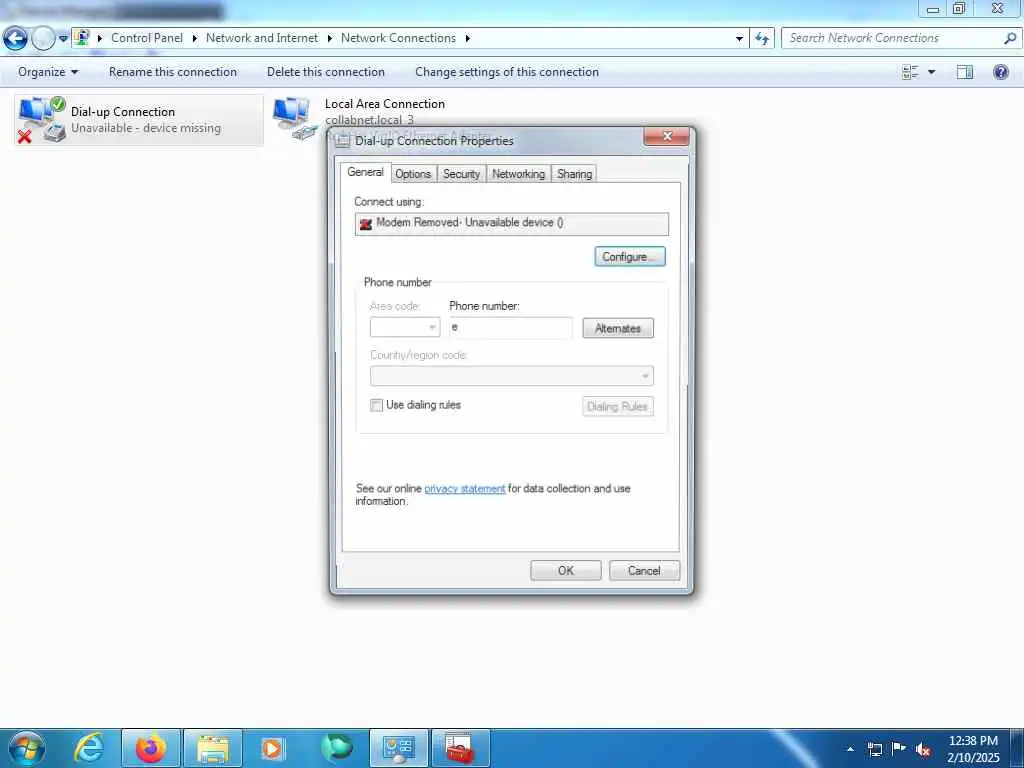Click the Local Area Connection name text

tap(385, 104)
